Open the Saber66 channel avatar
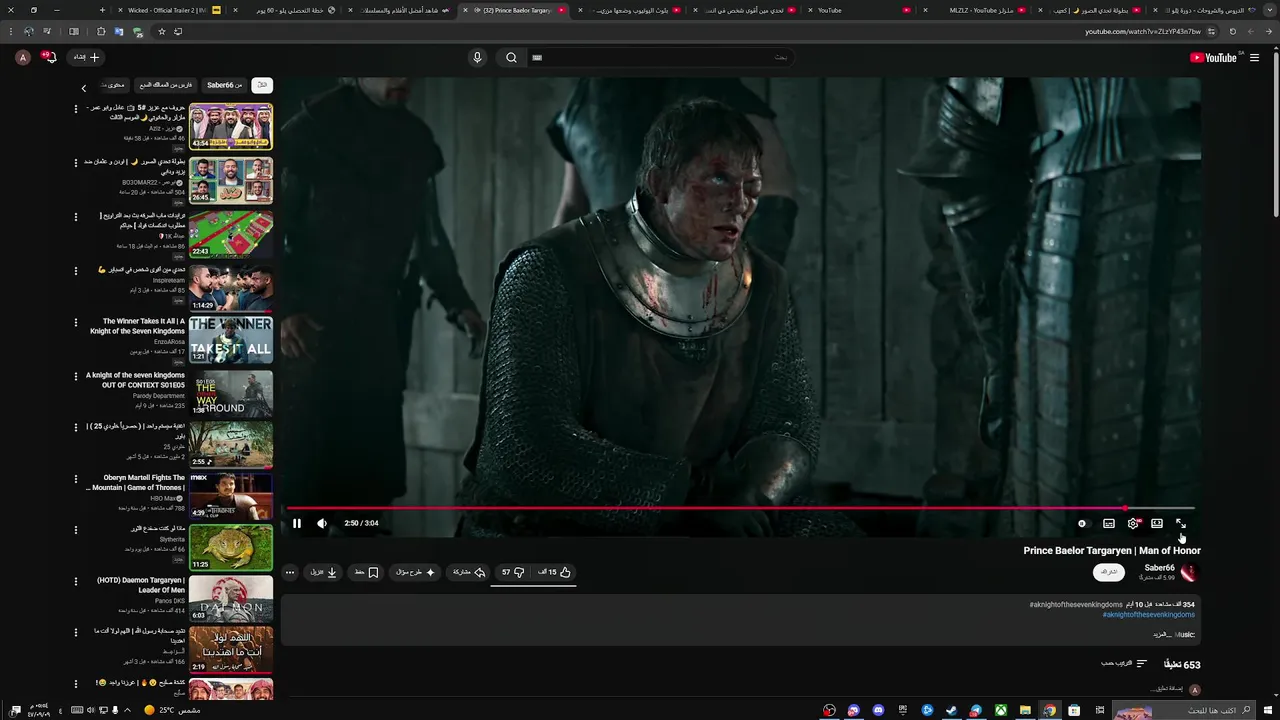 [x=1189, y=573]
